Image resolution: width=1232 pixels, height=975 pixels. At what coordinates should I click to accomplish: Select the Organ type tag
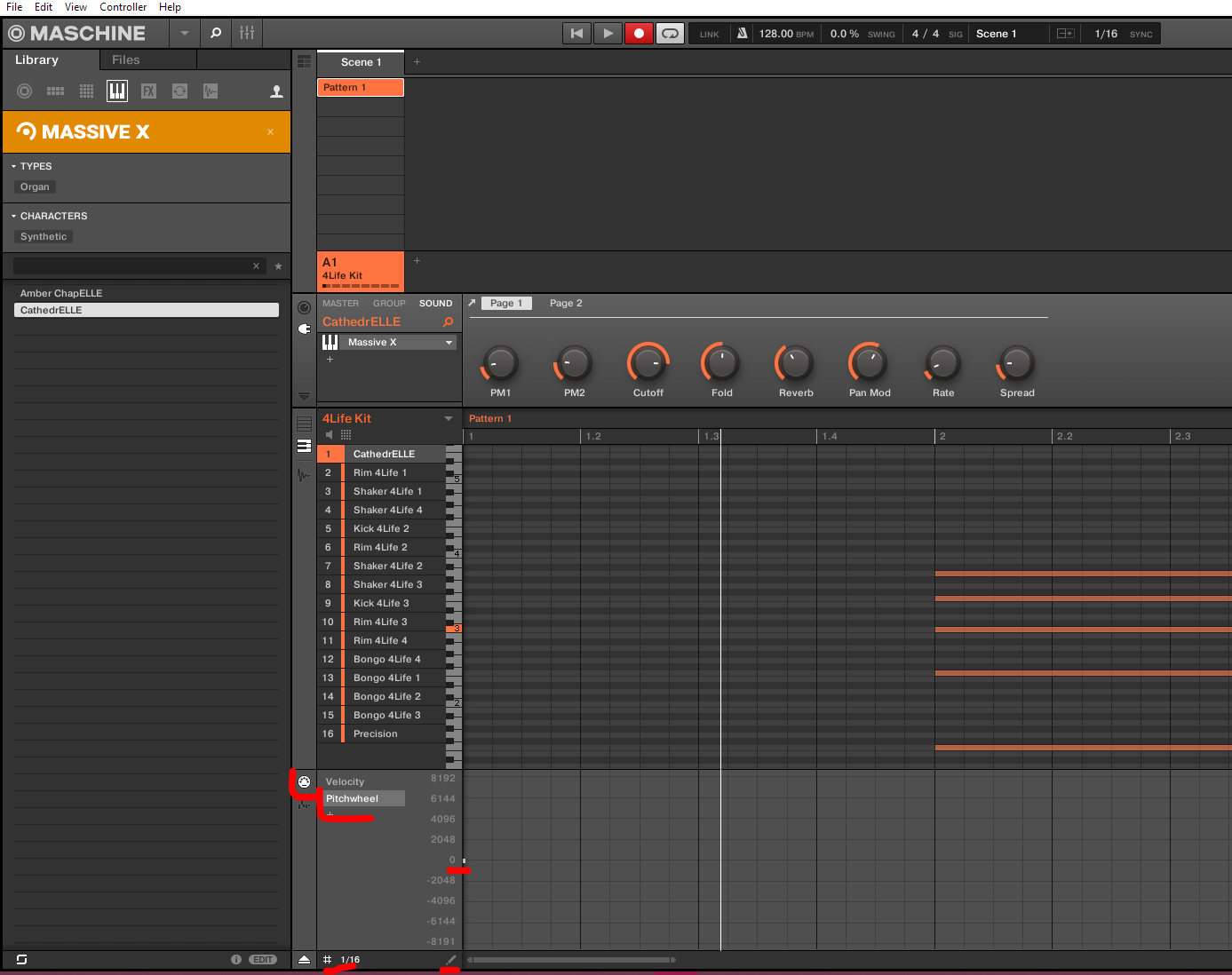pyautogui.click(x=35, y=186)
